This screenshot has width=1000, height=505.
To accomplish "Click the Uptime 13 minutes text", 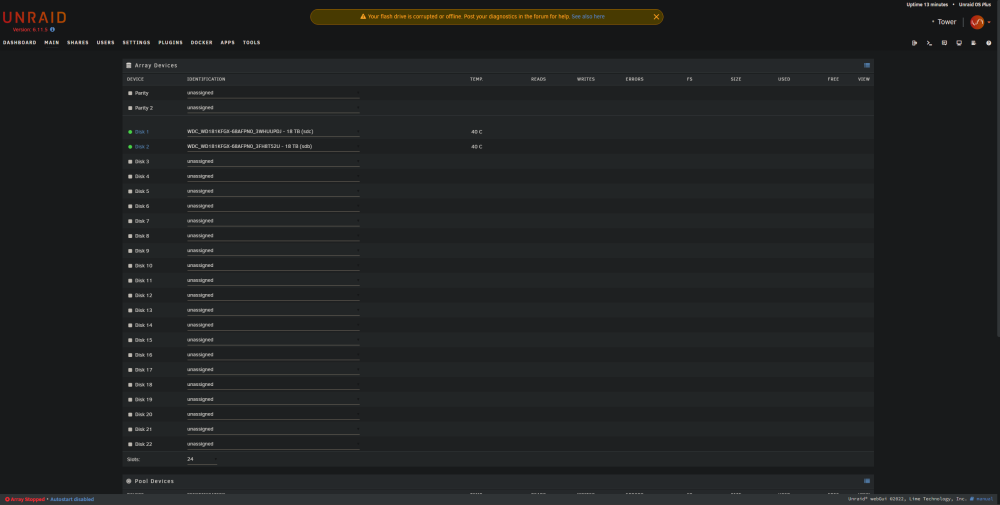I will (927, 4).
